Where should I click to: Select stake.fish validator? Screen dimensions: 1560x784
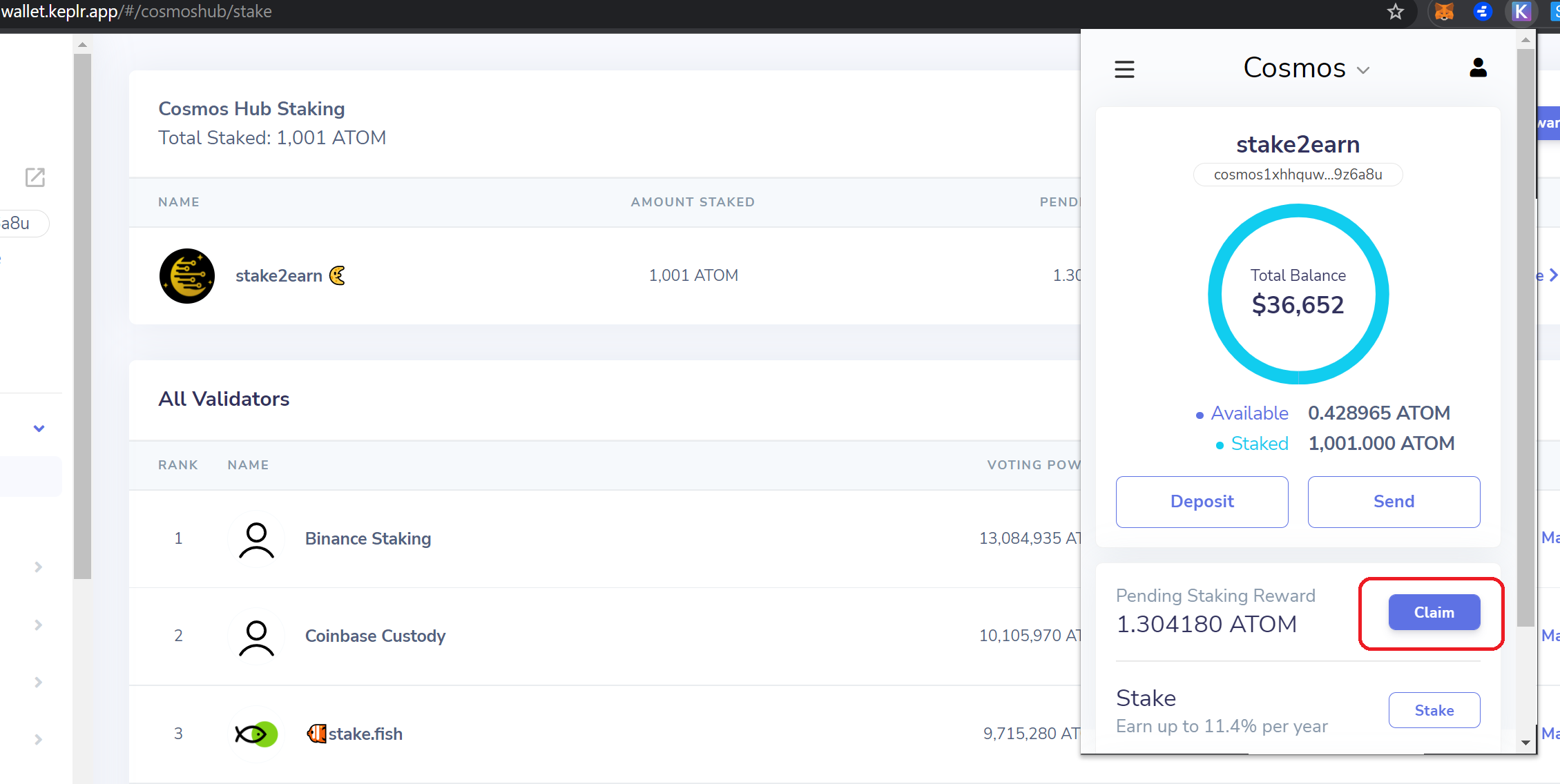click(365, 734)
